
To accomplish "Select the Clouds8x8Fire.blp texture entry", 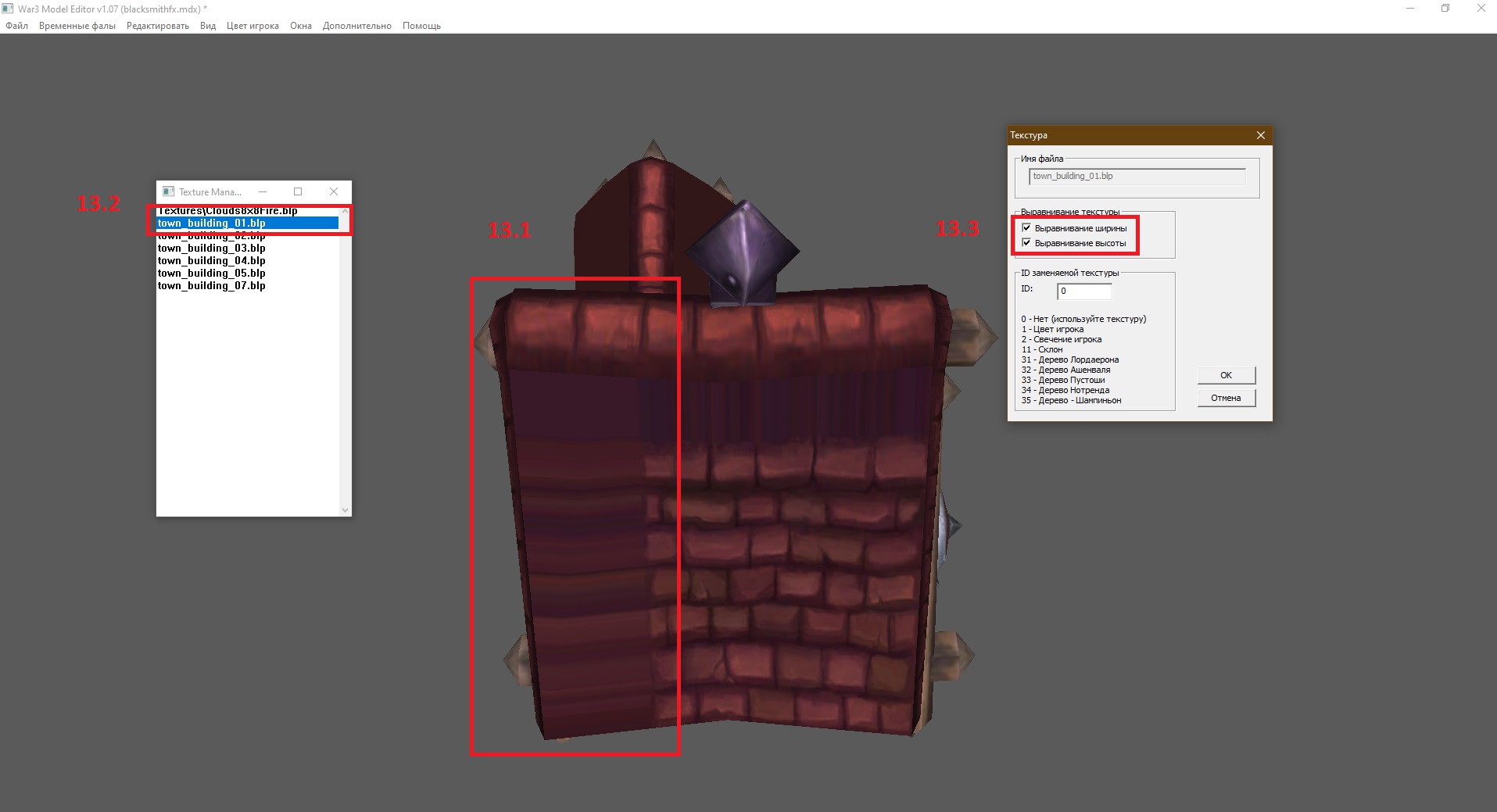I will [x=248, y=211].
